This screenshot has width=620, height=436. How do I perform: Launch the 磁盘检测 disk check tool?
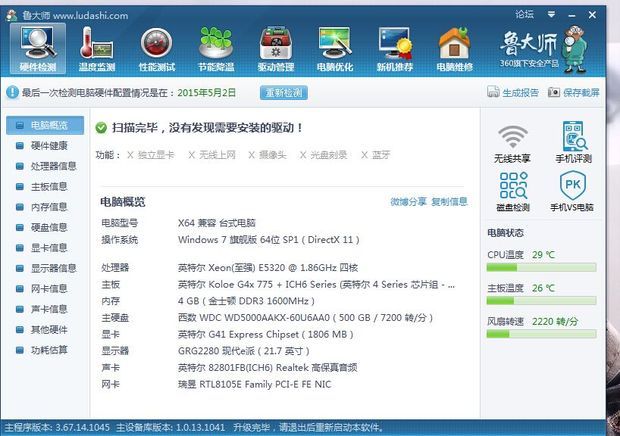[513, 191]
